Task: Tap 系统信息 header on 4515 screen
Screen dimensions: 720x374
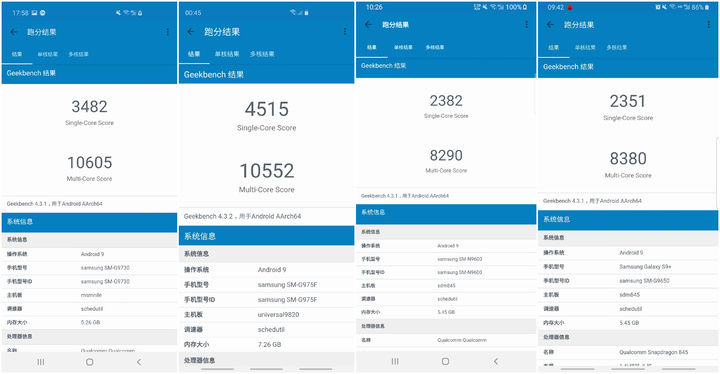Action: pos(266,236)
